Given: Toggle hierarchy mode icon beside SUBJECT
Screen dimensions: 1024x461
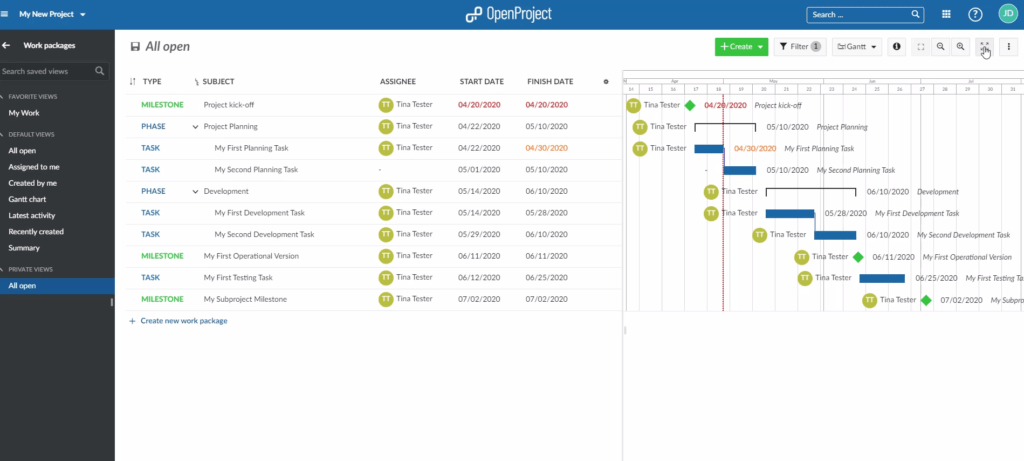Looking at the screenshot, I should (197, 82).
